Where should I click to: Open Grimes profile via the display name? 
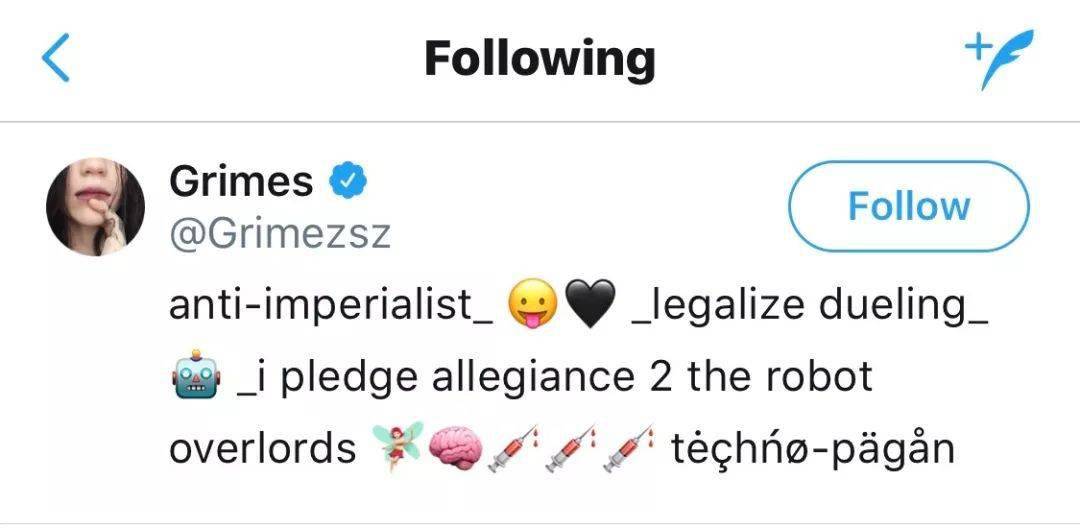pyautogui.click(x=241, y=182)
